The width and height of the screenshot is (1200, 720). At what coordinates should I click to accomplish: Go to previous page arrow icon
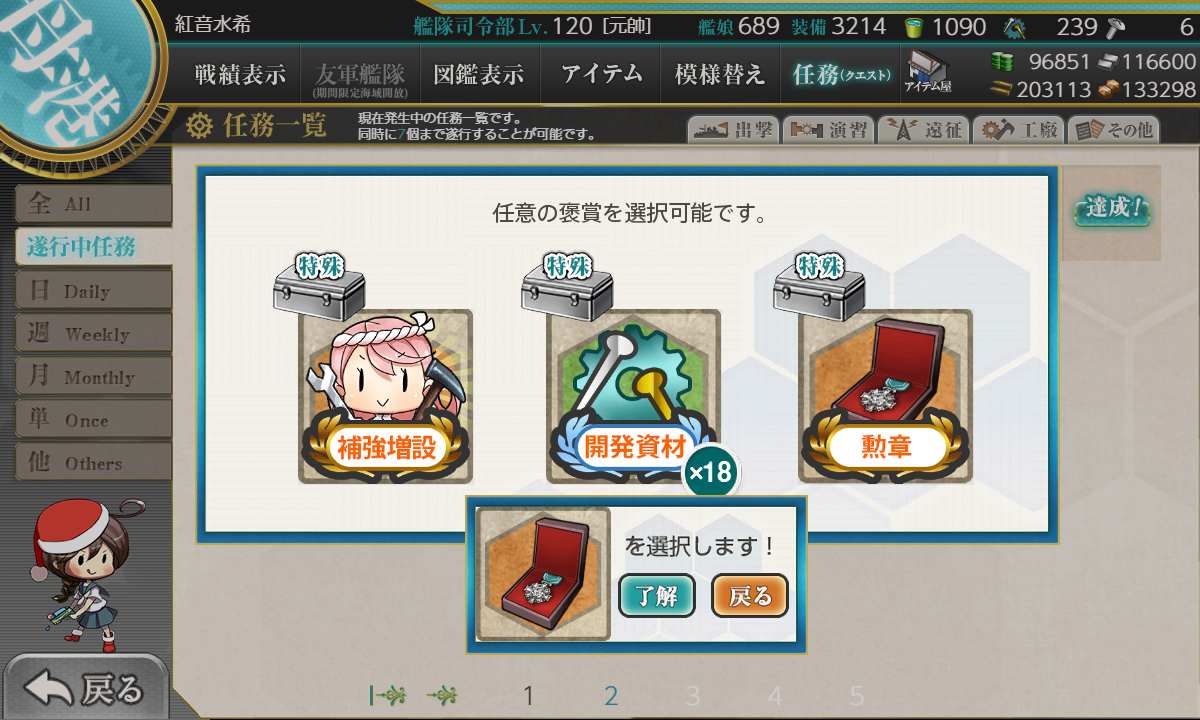(x=443, y=695)
